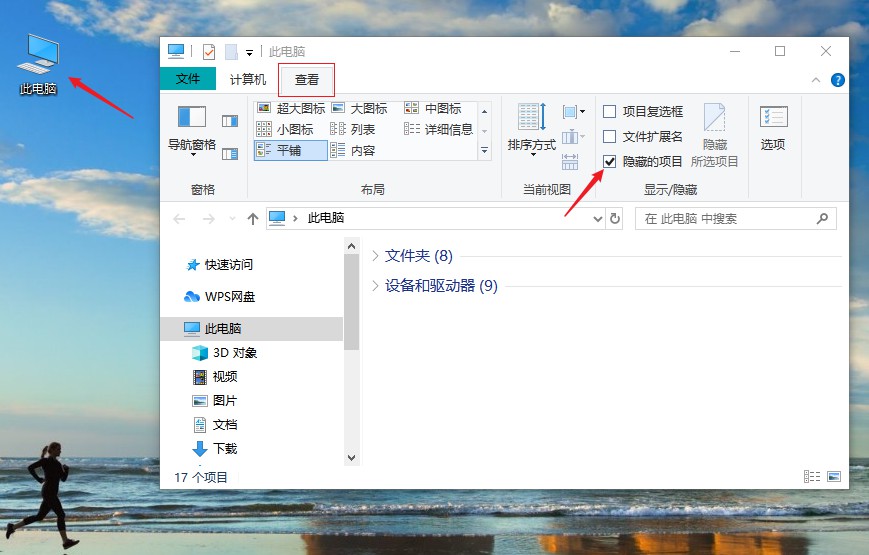Click the layout gallery middle down arrow
Image resolution: width=869 pixels, height=555 pixels.
(x=484, y=131)
